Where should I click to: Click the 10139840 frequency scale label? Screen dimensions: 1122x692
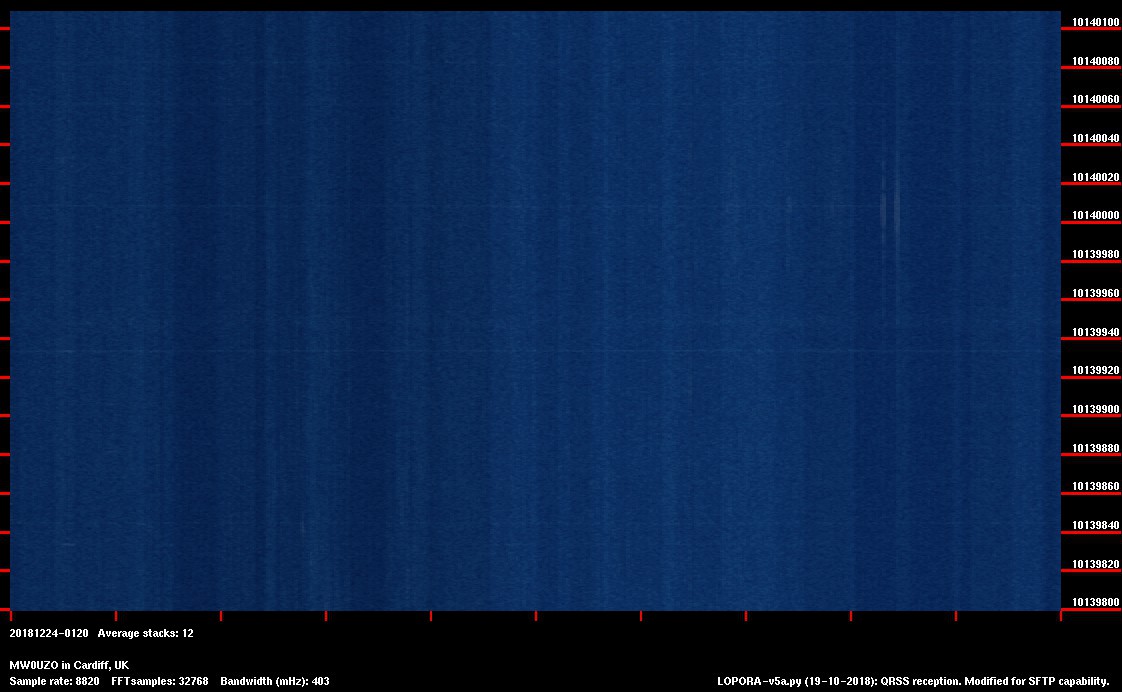click(x=1095, y=526)
